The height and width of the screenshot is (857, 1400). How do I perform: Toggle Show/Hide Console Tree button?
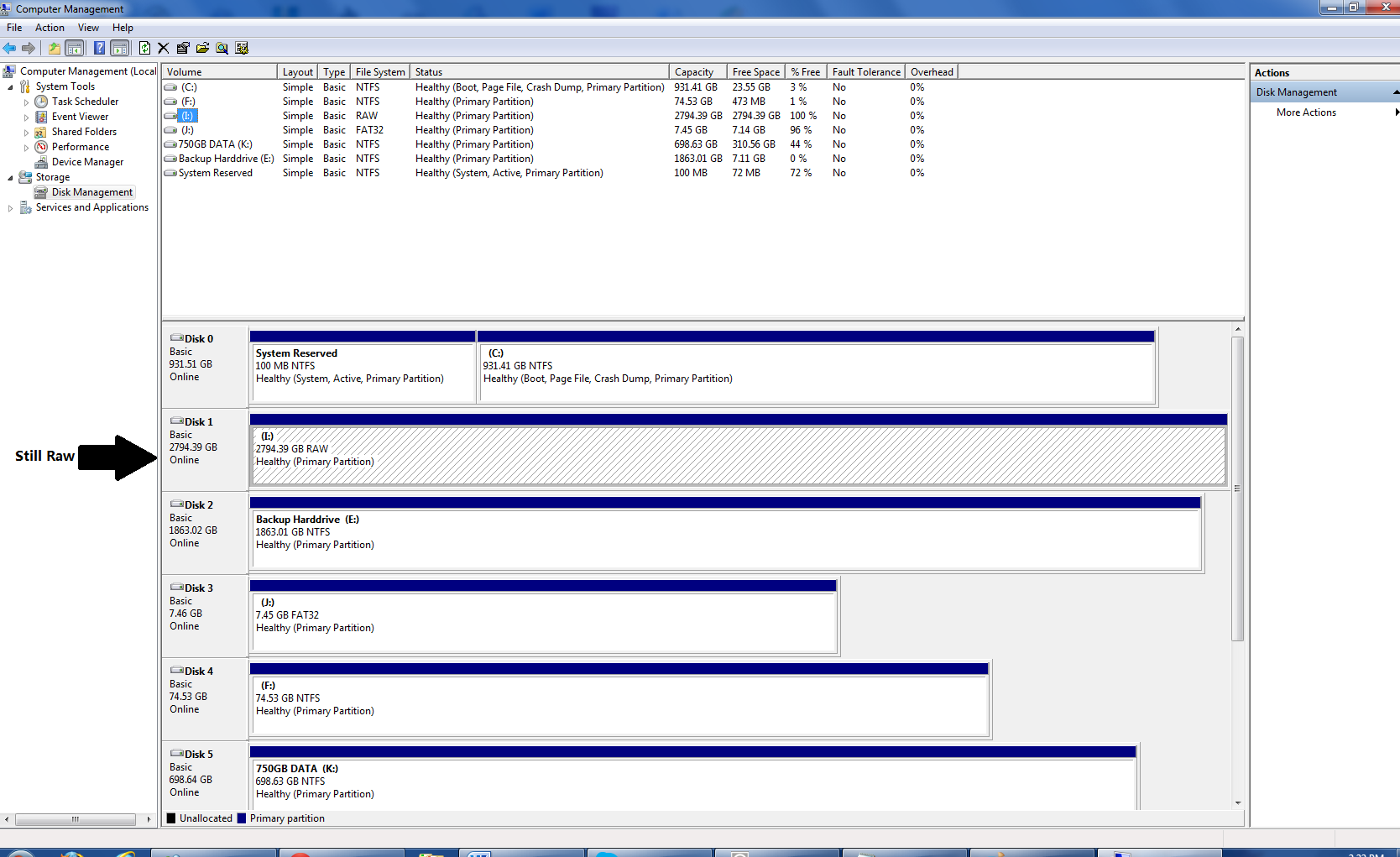point(74,48)
